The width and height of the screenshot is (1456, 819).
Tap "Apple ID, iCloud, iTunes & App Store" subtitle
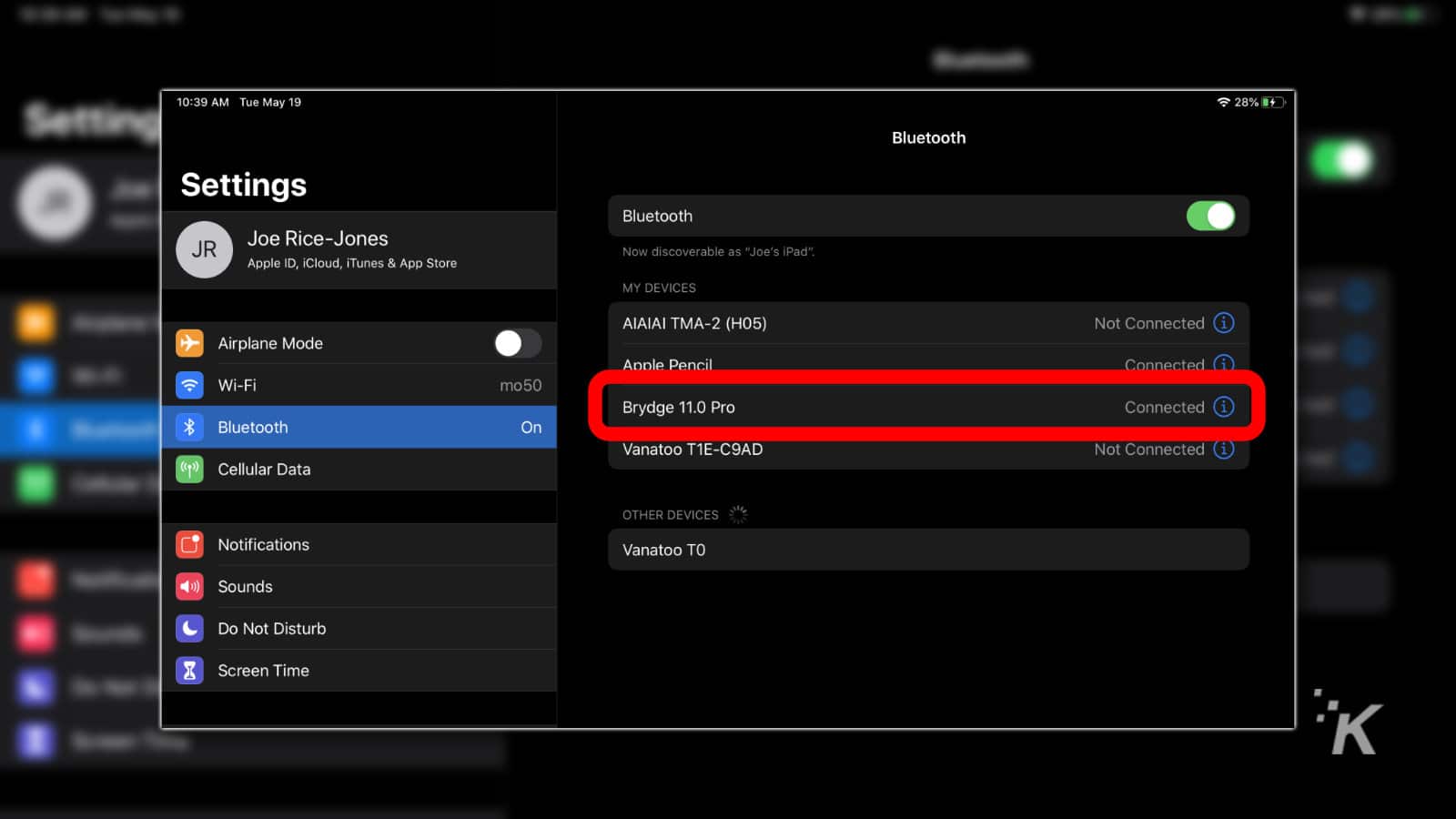click(352, 263)
